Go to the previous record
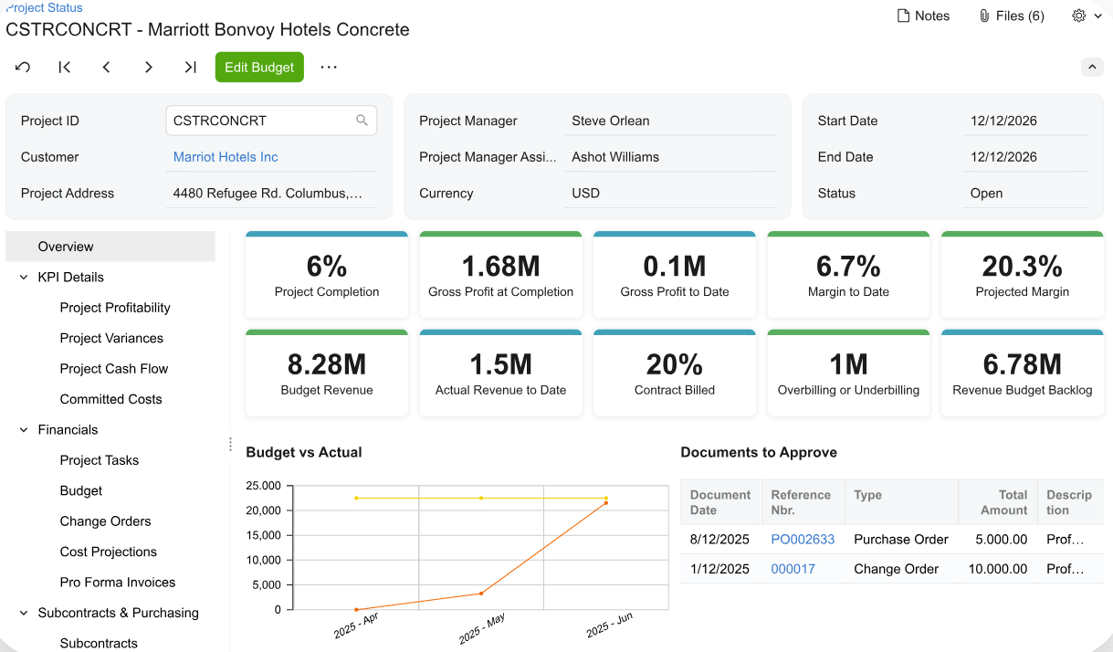Viewport: 1113px width, 652px height. pyautogui.click(x=106, y=67)
